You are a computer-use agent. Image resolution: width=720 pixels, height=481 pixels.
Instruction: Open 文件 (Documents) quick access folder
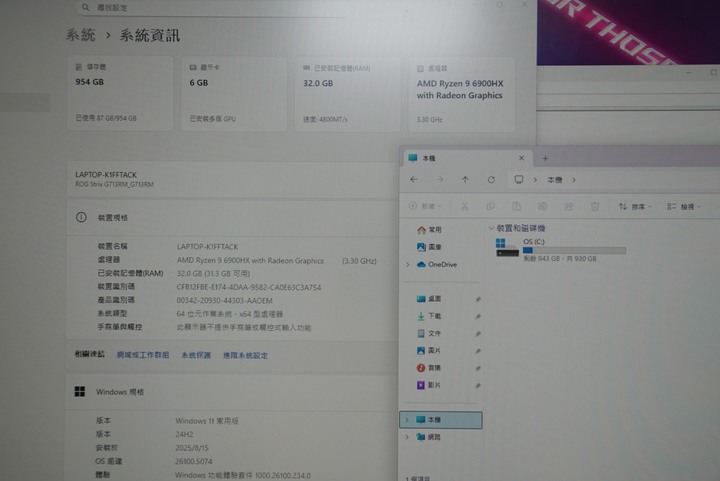429,333
